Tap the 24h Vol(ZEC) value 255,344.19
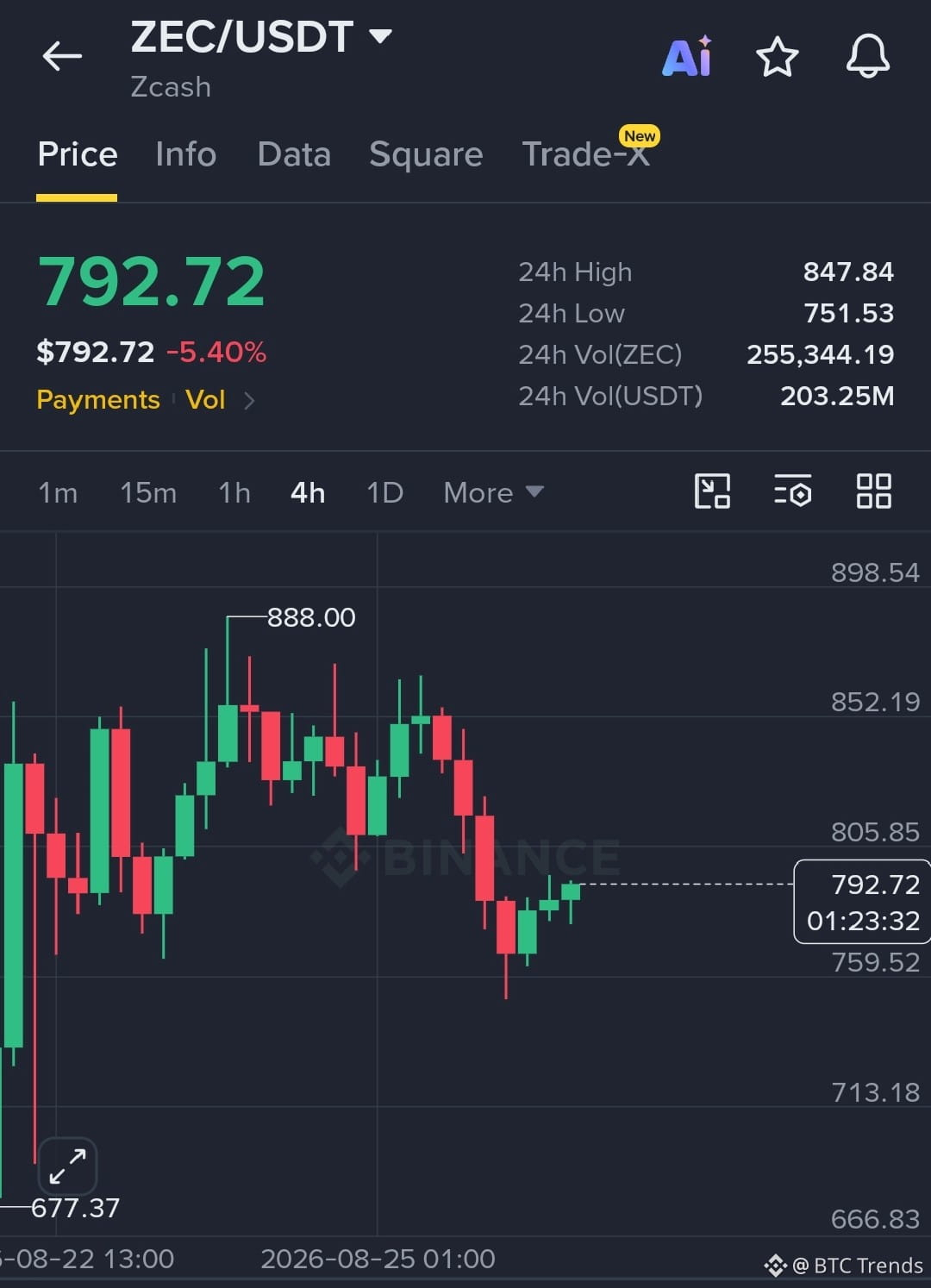 pyautogui.click(x=820, y=354)
